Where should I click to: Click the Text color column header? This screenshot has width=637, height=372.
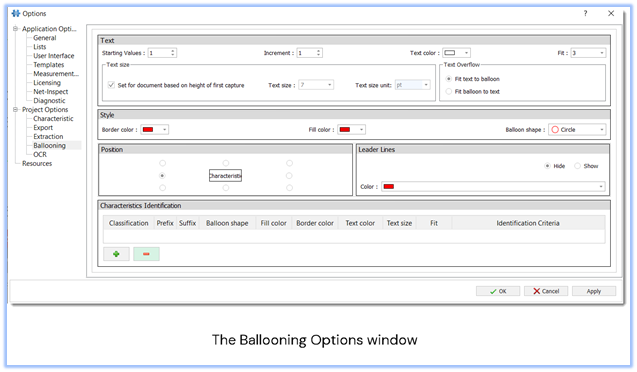[x=360, y=223]
